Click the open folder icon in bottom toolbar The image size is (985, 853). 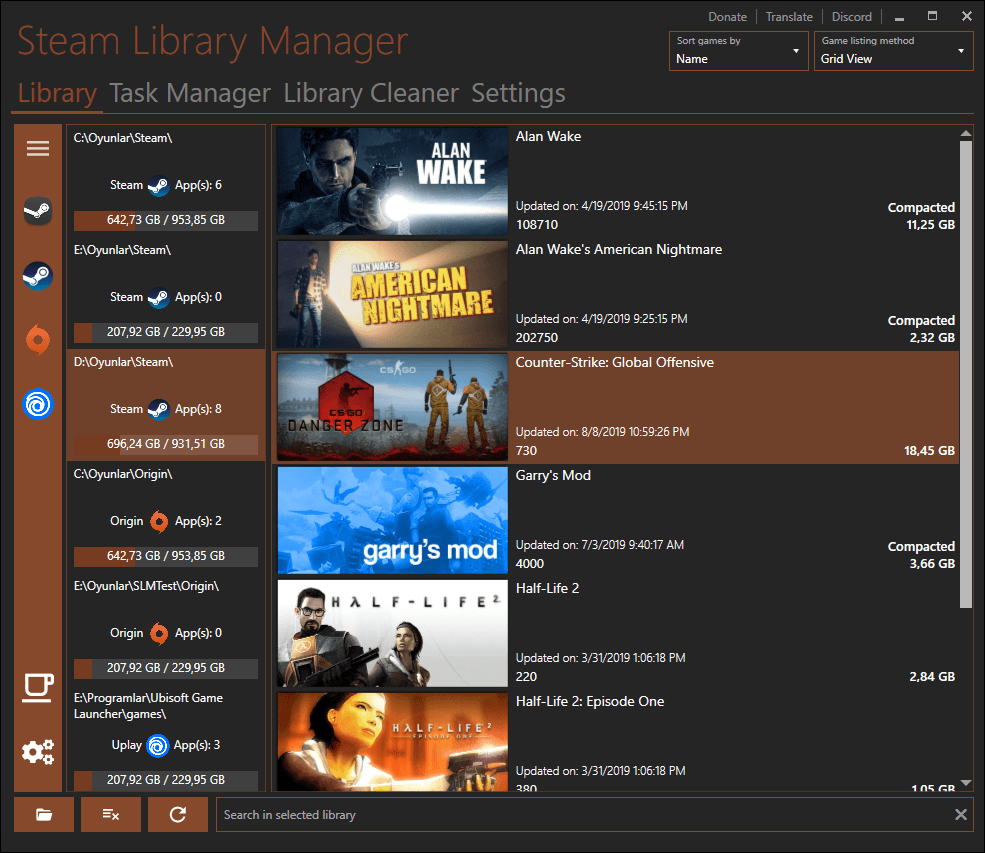[43, 814]
